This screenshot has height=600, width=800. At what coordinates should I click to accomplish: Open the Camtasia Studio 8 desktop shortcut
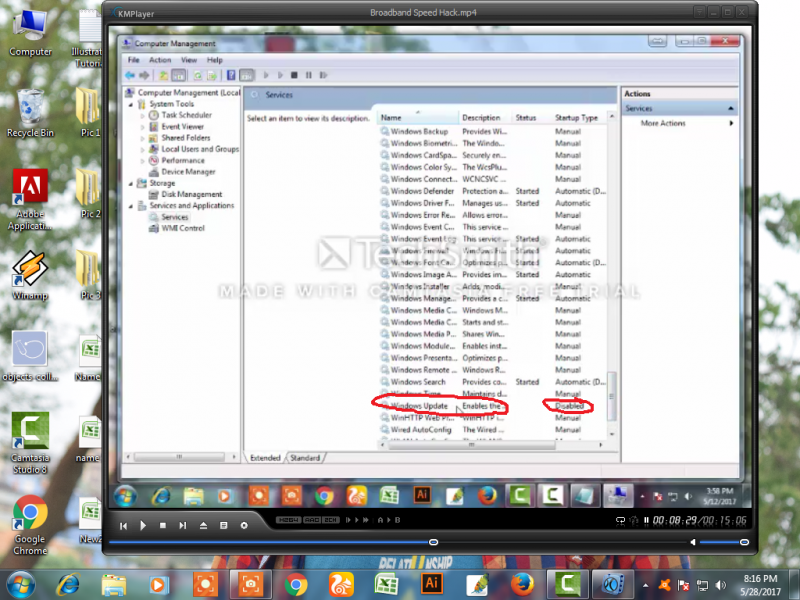30,443
